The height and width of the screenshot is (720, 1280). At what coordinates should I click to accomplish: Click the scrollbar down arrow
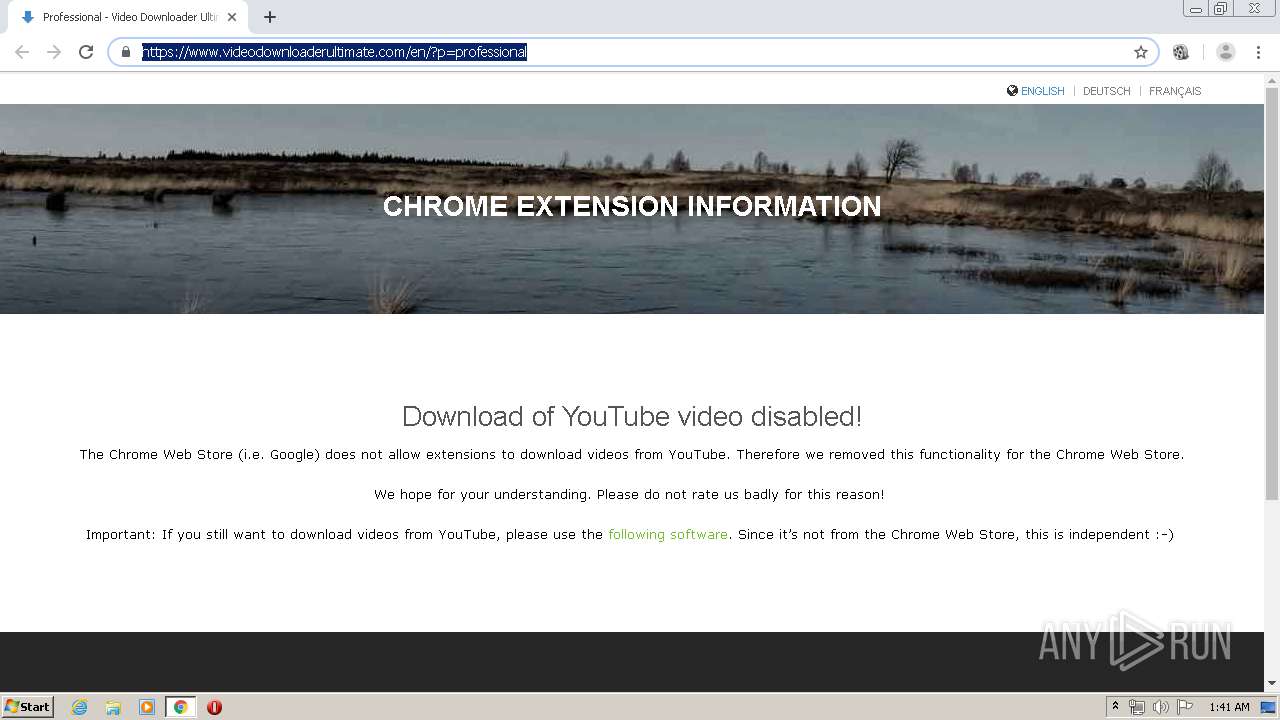click(x=1272, y=683)
